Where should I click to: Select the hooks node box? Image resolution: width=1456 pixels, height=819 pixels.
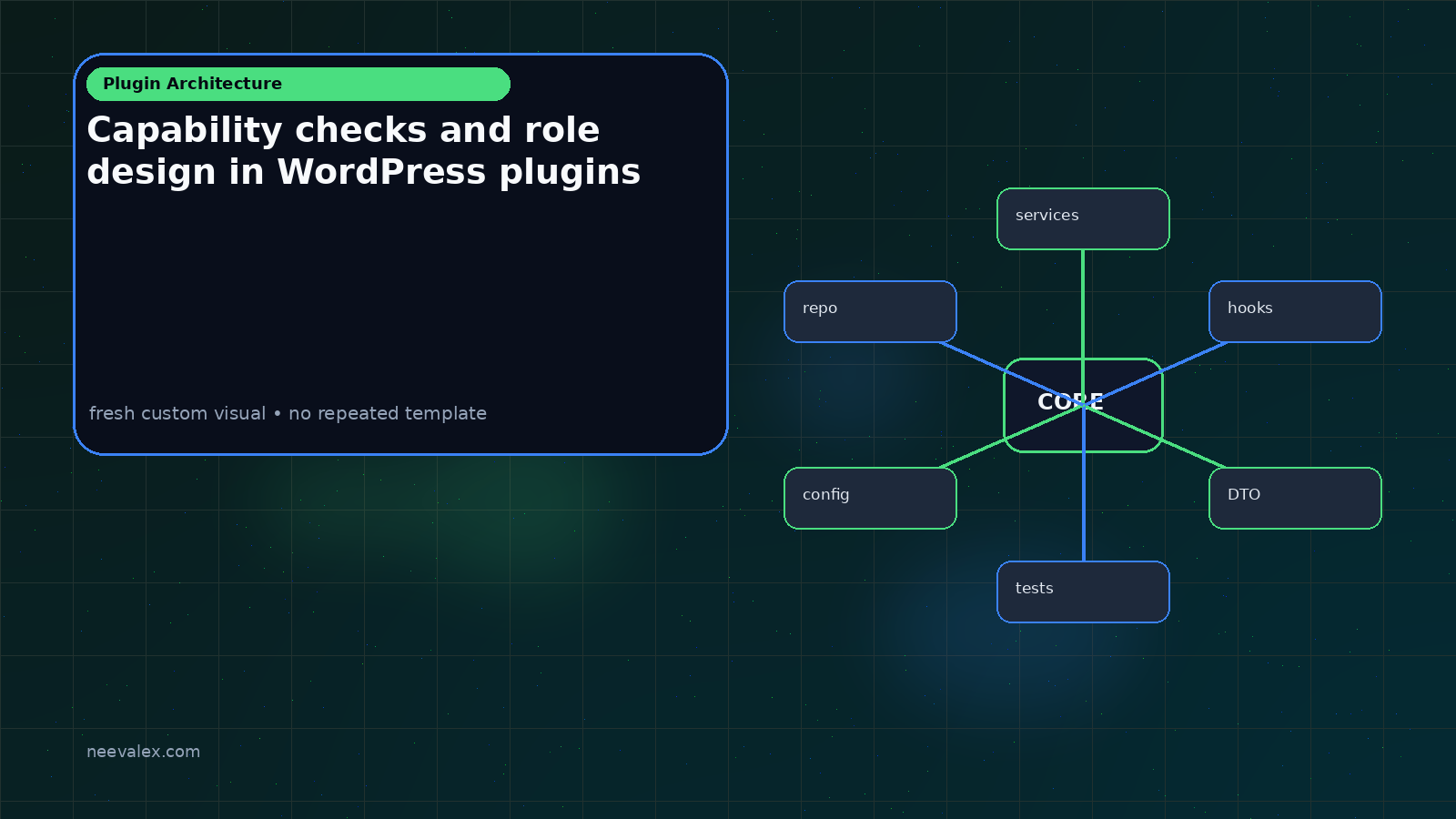coord(1295,311)
